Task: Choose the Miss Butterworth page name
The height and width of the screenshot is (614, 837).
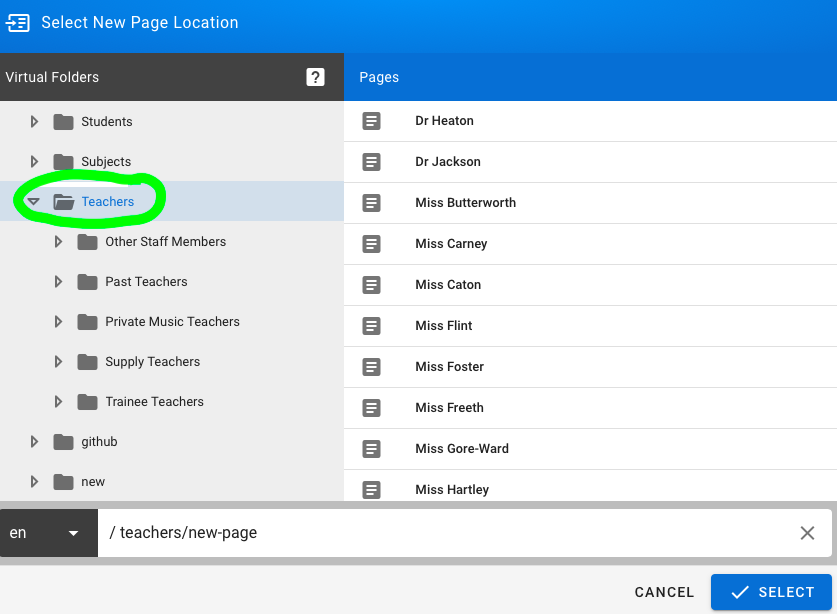Action: click(465, 203)
